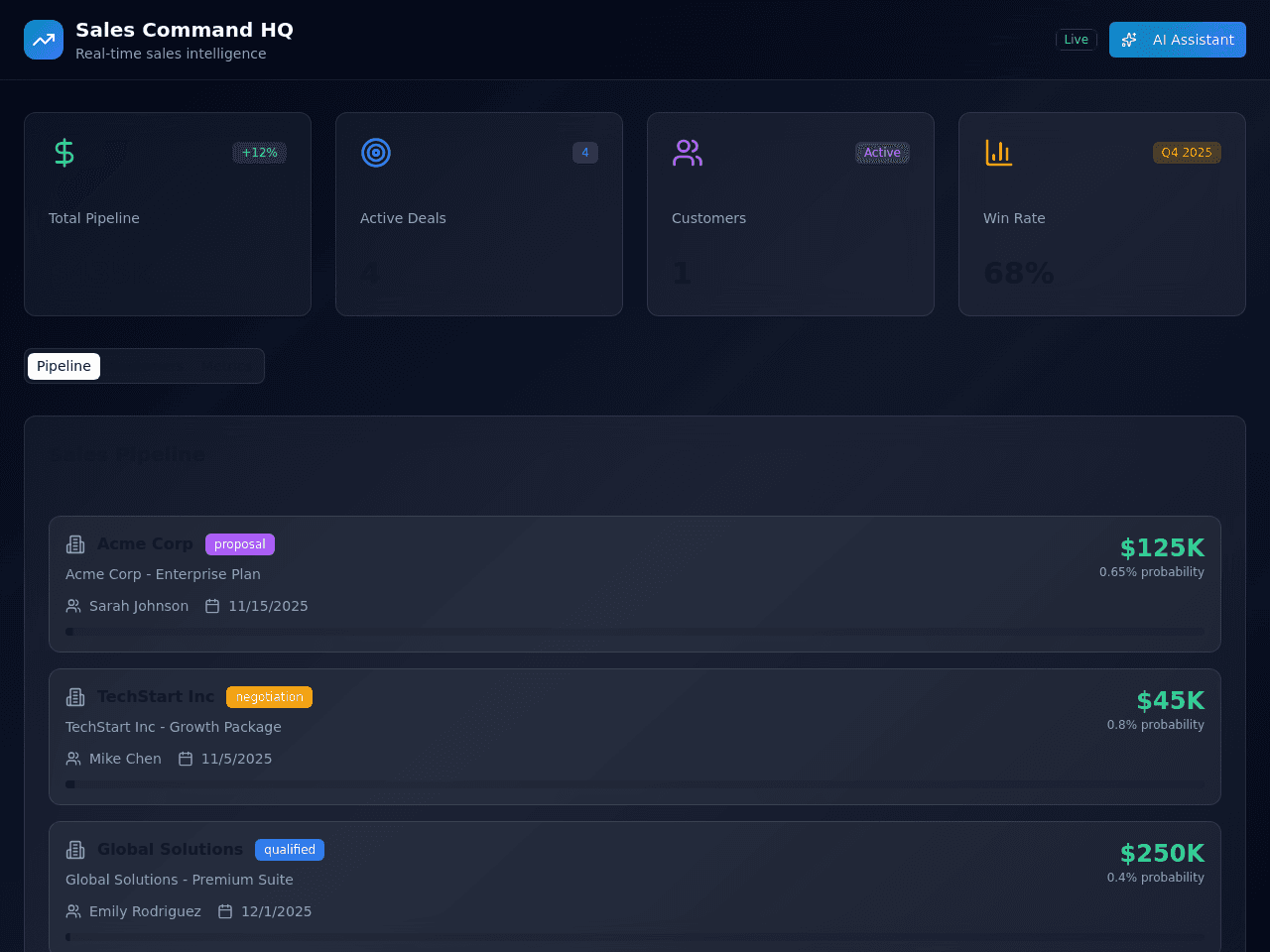The image size is (1270, 952).
Task: Open the AI Assistant panel
Action: [1178, 40]
